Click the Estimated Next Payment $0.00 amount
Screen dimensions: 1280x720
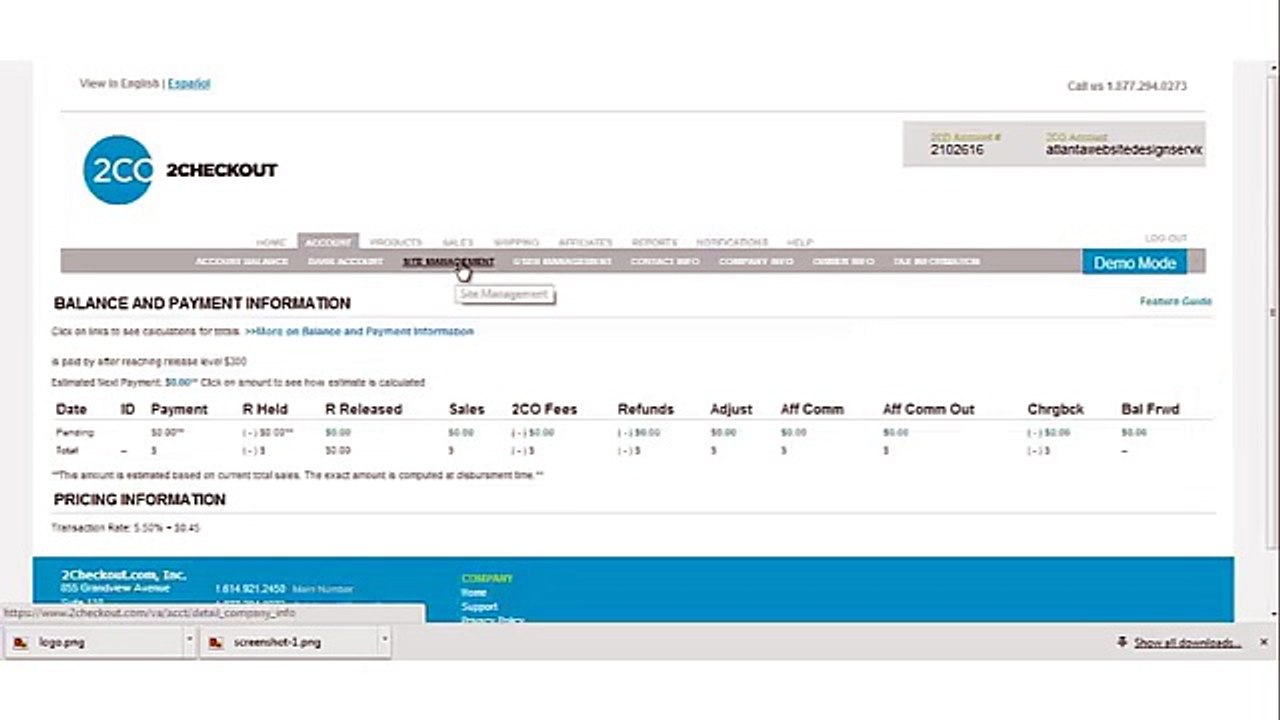tap(181, 382)
